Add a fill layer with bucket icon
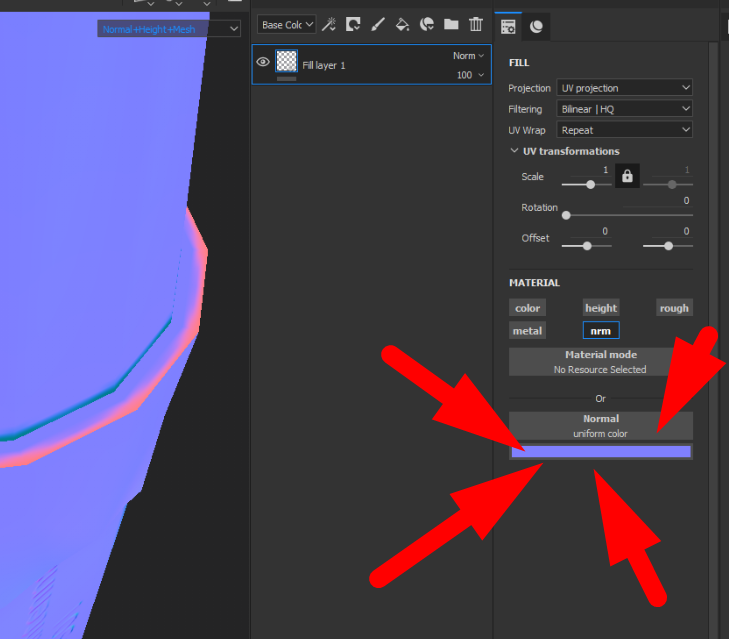This screenshot has width=729, height=639. 402,24
